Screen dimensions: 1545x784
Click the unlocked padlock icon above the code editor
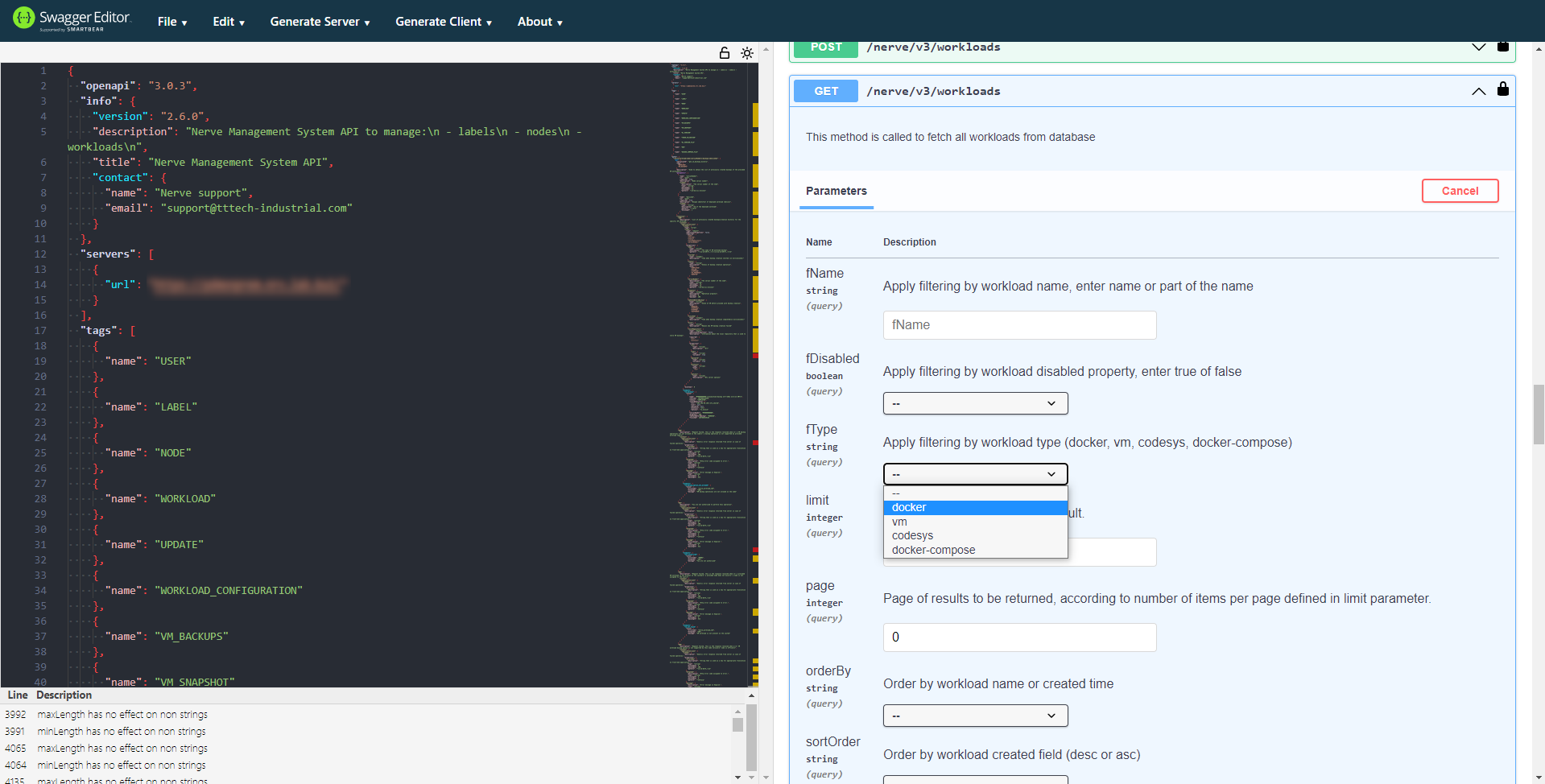coord(724,52)
